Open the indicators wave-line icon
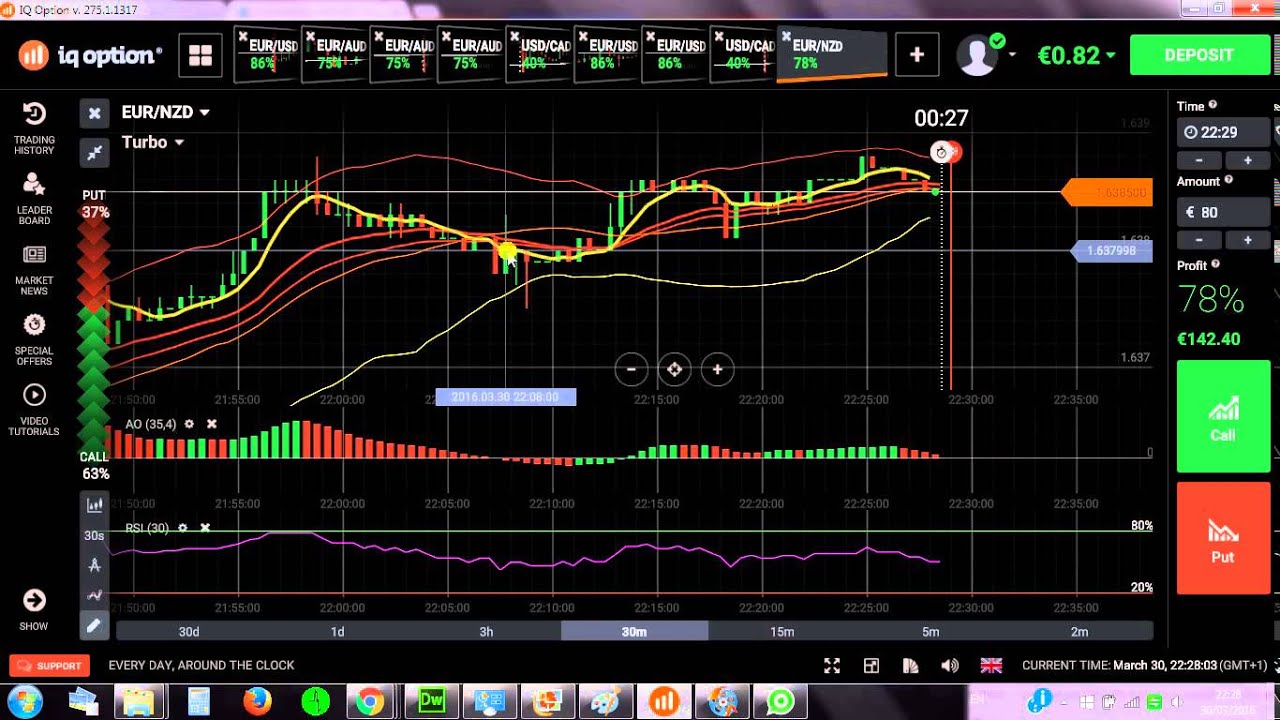Viewport: 1280px width, 720px height. point(94,595)
